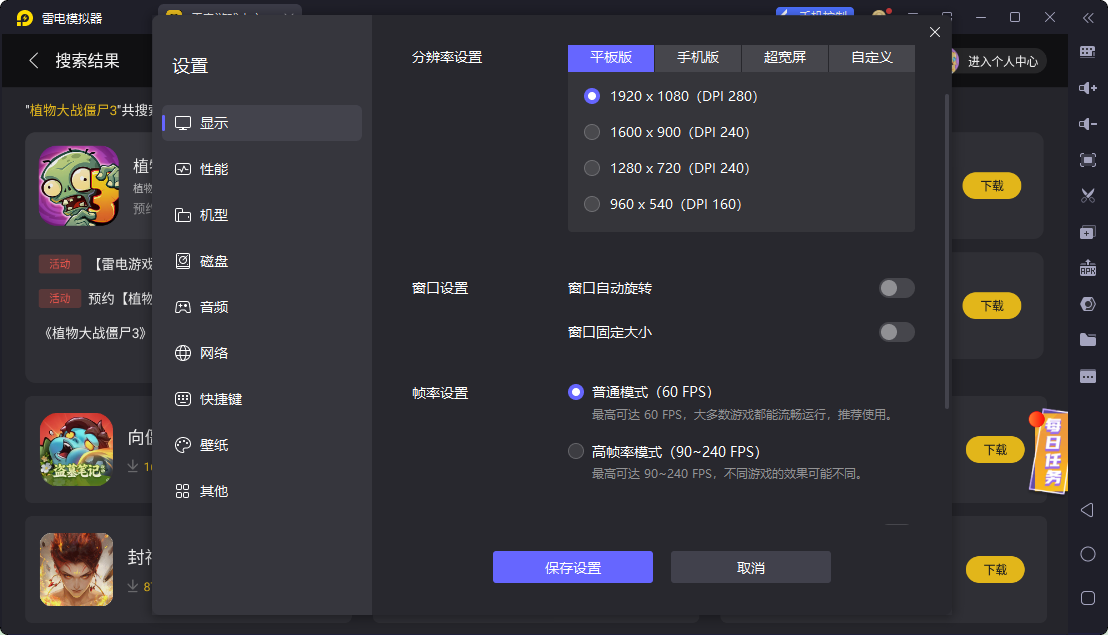
Task: Click the scissors icon in the sidebar
Action: tap(1088, 195)
